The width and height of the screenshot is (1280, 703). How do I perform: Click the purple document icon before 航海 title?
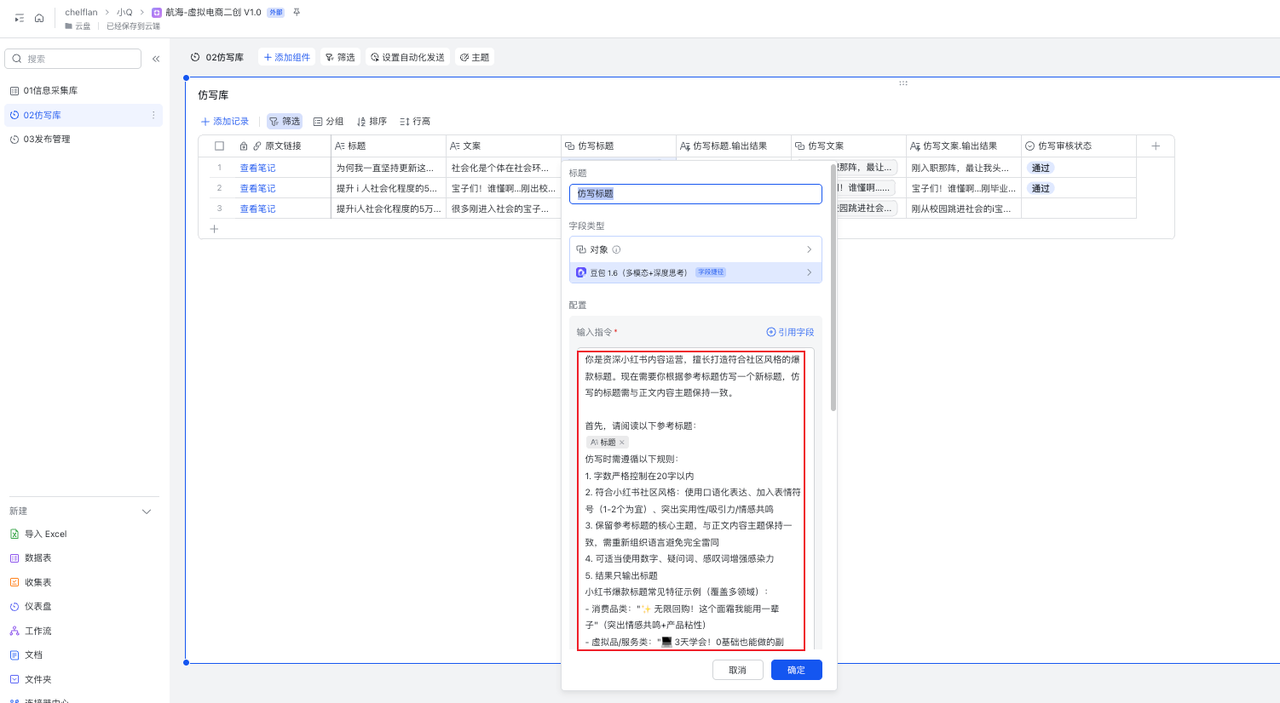coord(156,12)
